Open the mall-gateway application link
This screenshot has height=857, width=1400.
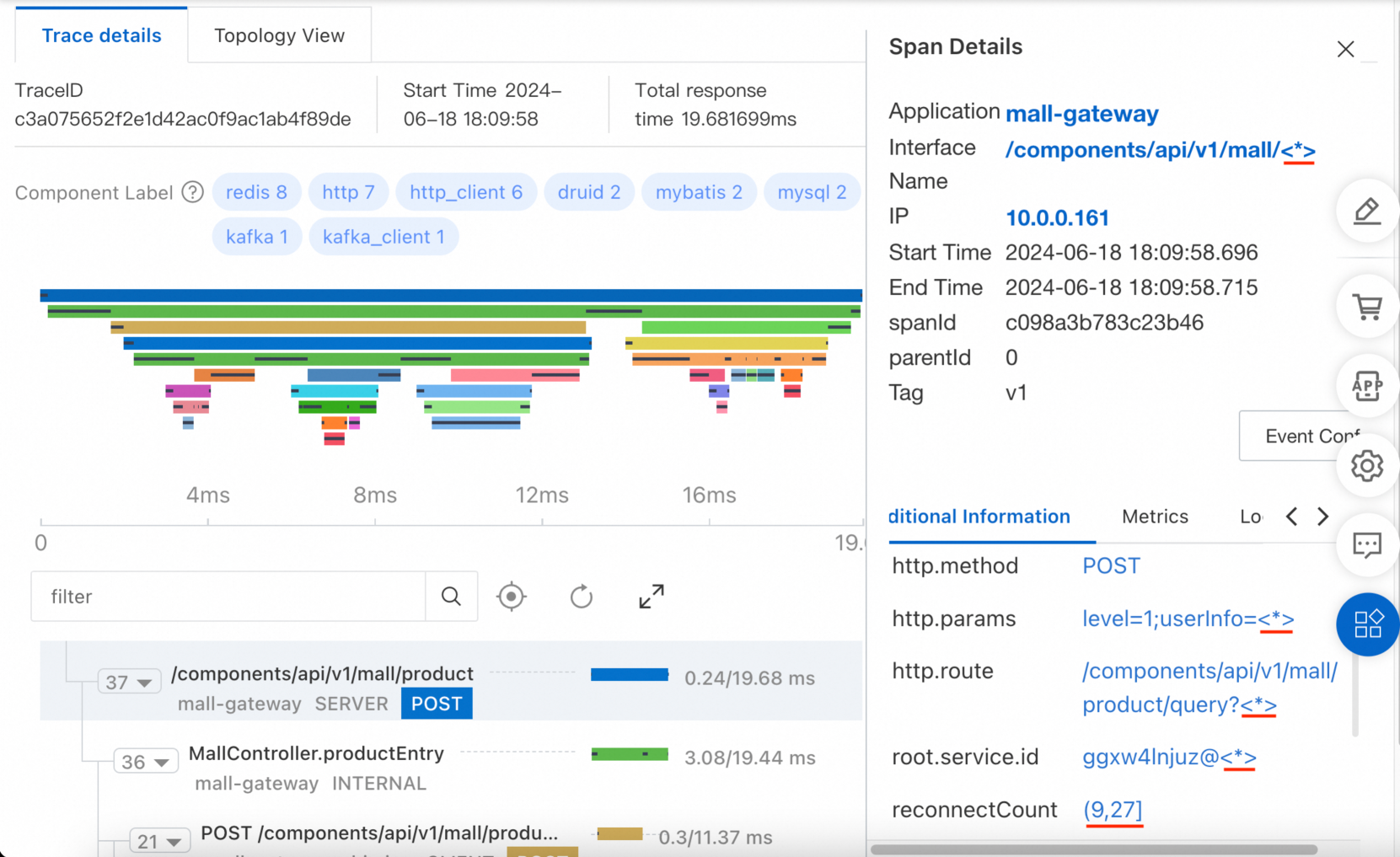pyautogui.click(x=1081, y=113)
